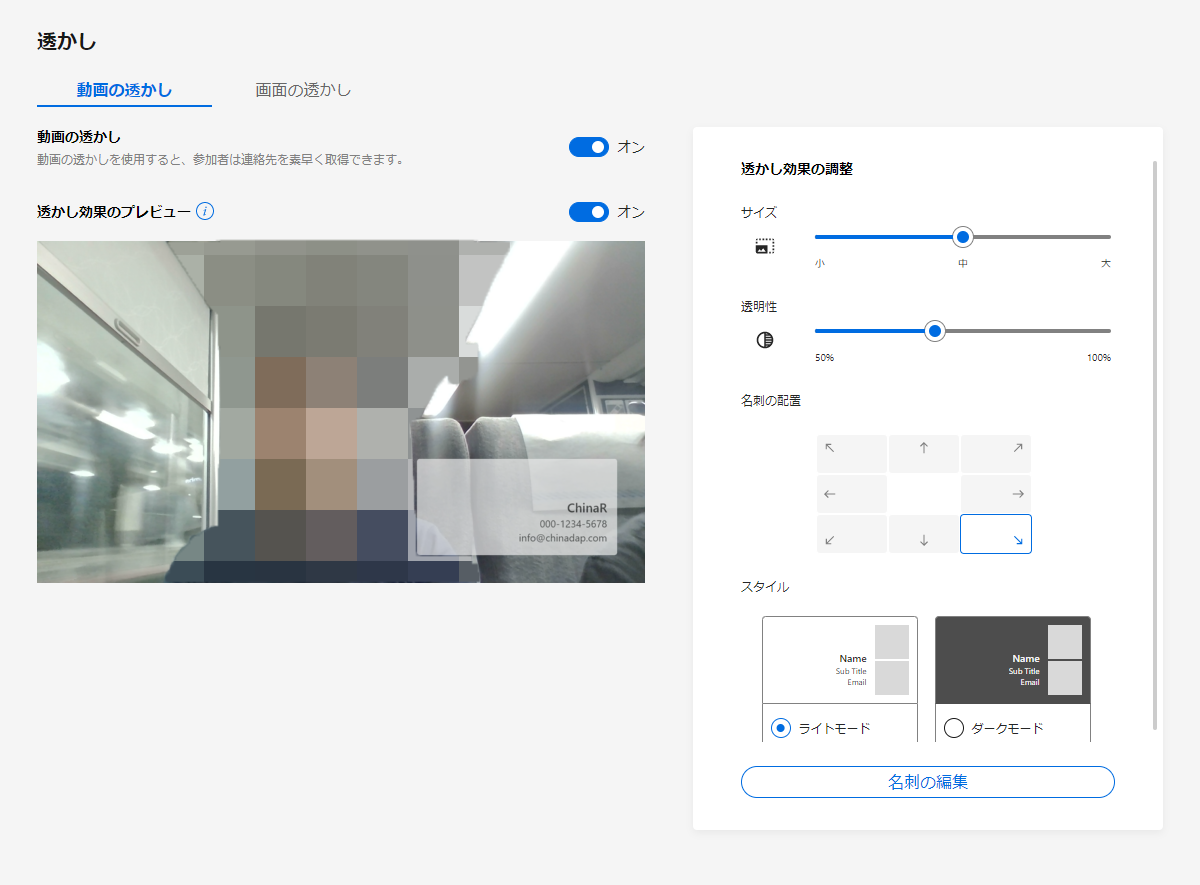1200x885 pixels.
Task: Place business card at middle-right arrow
Action: [996, 494]
